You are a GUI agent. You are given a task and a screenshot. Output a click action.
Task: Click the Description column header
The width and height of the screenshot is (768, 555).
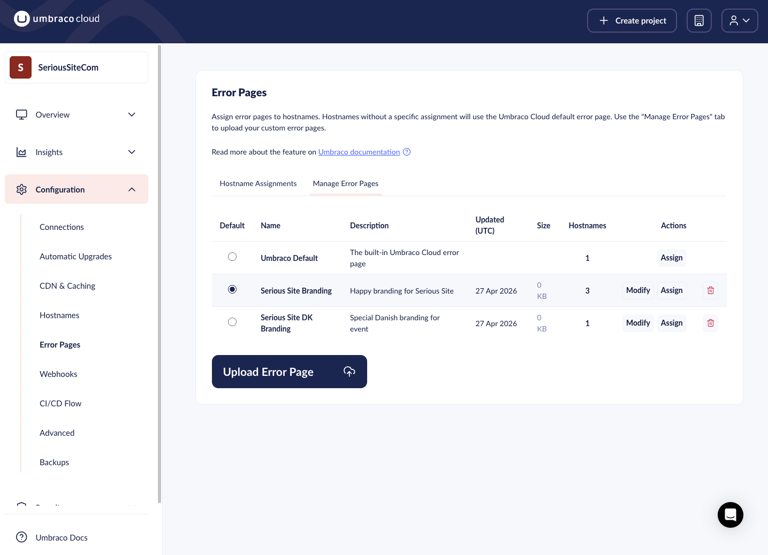click(x=369, y=225)
